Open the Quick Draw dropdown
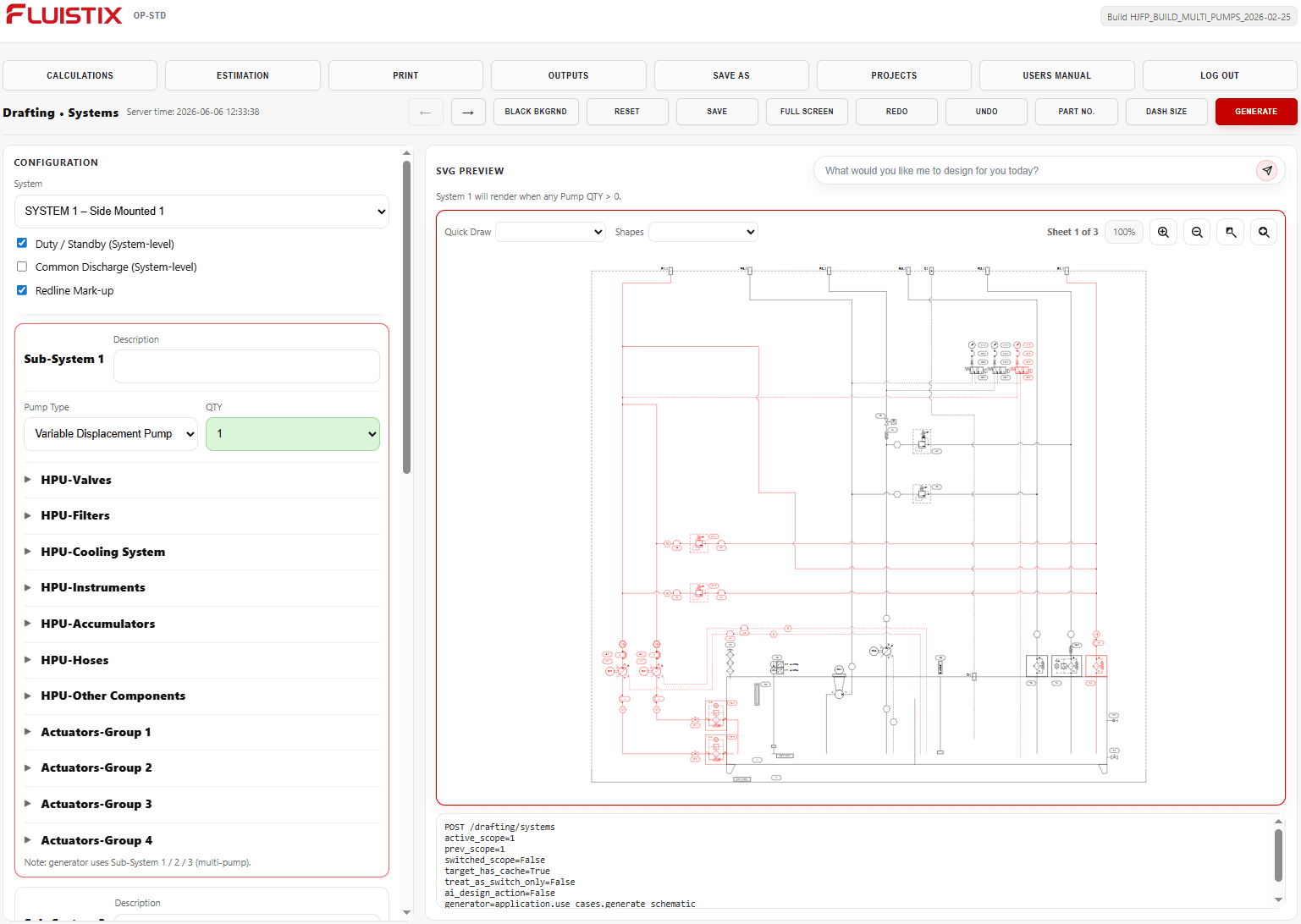Image resolution: width=1301 pixels, height=924 pixels. 550,232
